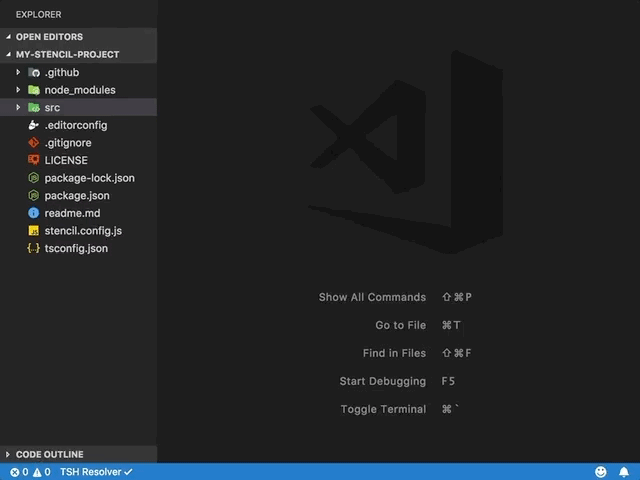Click the stencil.config.js JS icon
Image resolution: width=640 pixels, height=480 pixels.
coord(33,231)
